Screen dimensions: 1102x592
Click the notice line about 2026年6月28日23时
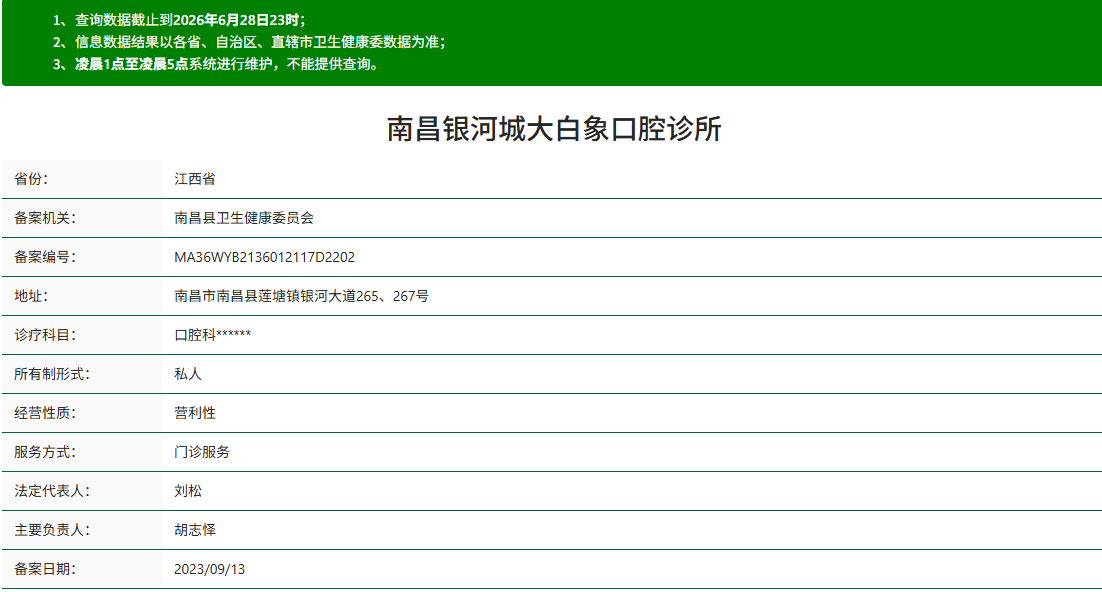point(179,20)
